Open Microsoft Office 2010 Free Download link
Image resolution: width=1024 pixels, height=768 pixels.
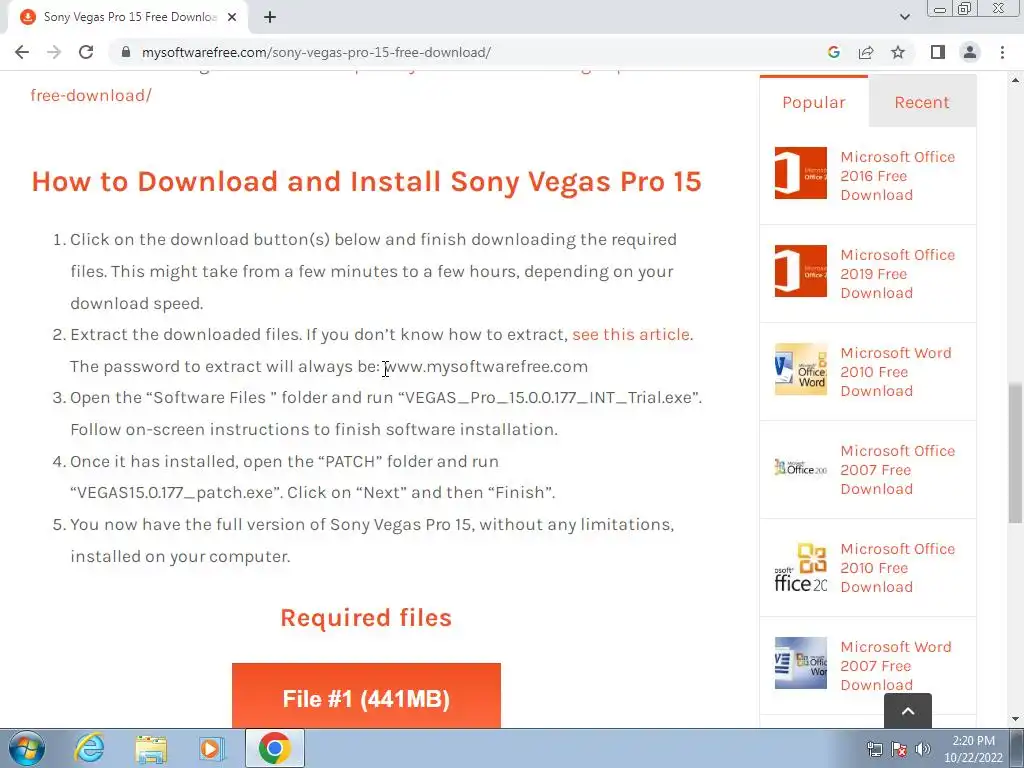pyautogui.click(x=898, y=568)
